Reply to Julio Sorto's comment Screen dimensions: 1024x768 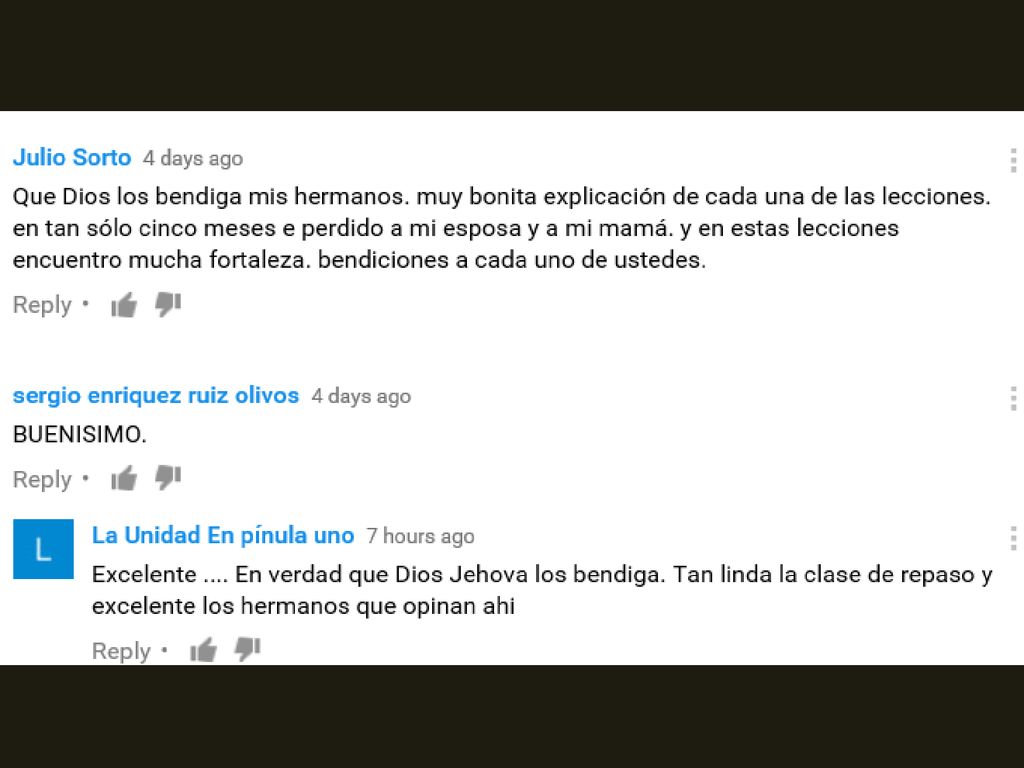pyautogui.click(x=42, y=305)
